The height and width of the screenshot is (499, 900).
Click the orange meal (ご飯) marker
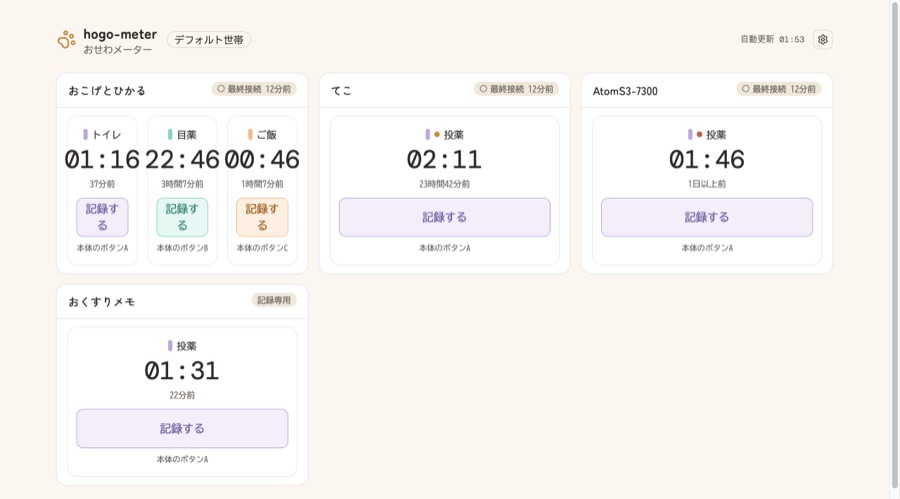[250, 134]
